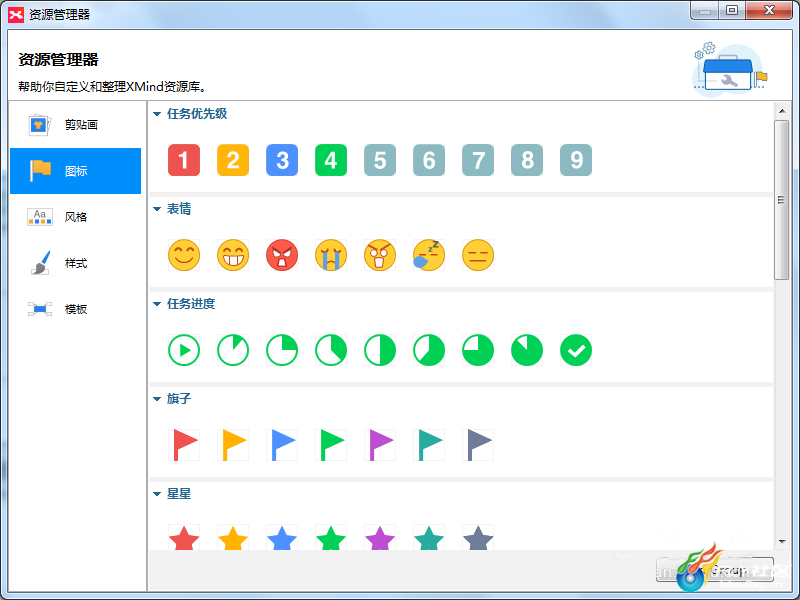Select the three-quarters progress icon
Screen dimensions: 800x600
click(x=478, y=350)
